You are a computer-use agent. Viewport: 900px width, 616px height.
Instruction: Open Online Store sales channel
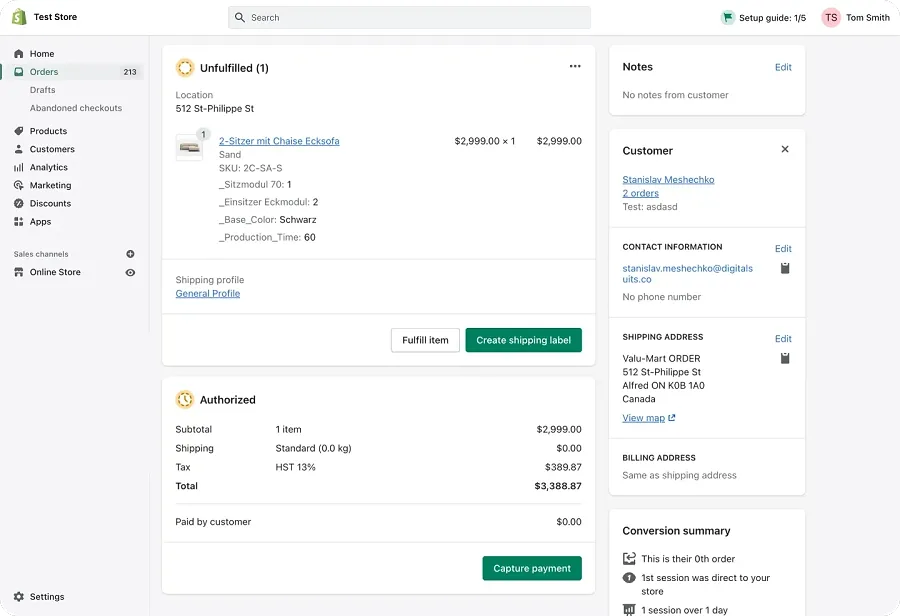click(x=55, y=272)
